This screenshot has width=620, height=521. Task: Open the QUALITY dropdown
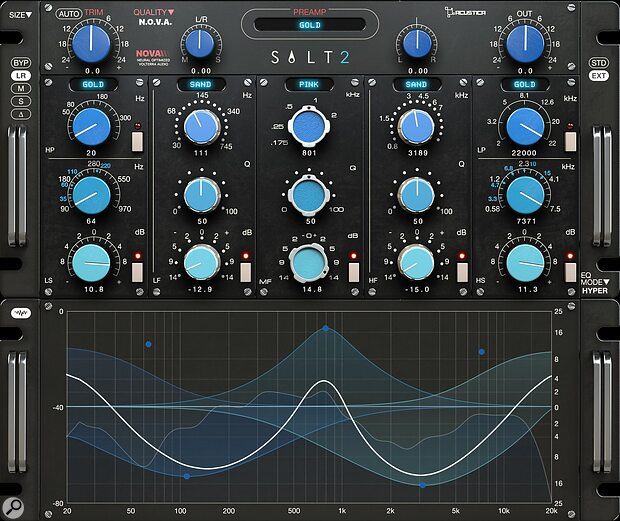[154, 12]
